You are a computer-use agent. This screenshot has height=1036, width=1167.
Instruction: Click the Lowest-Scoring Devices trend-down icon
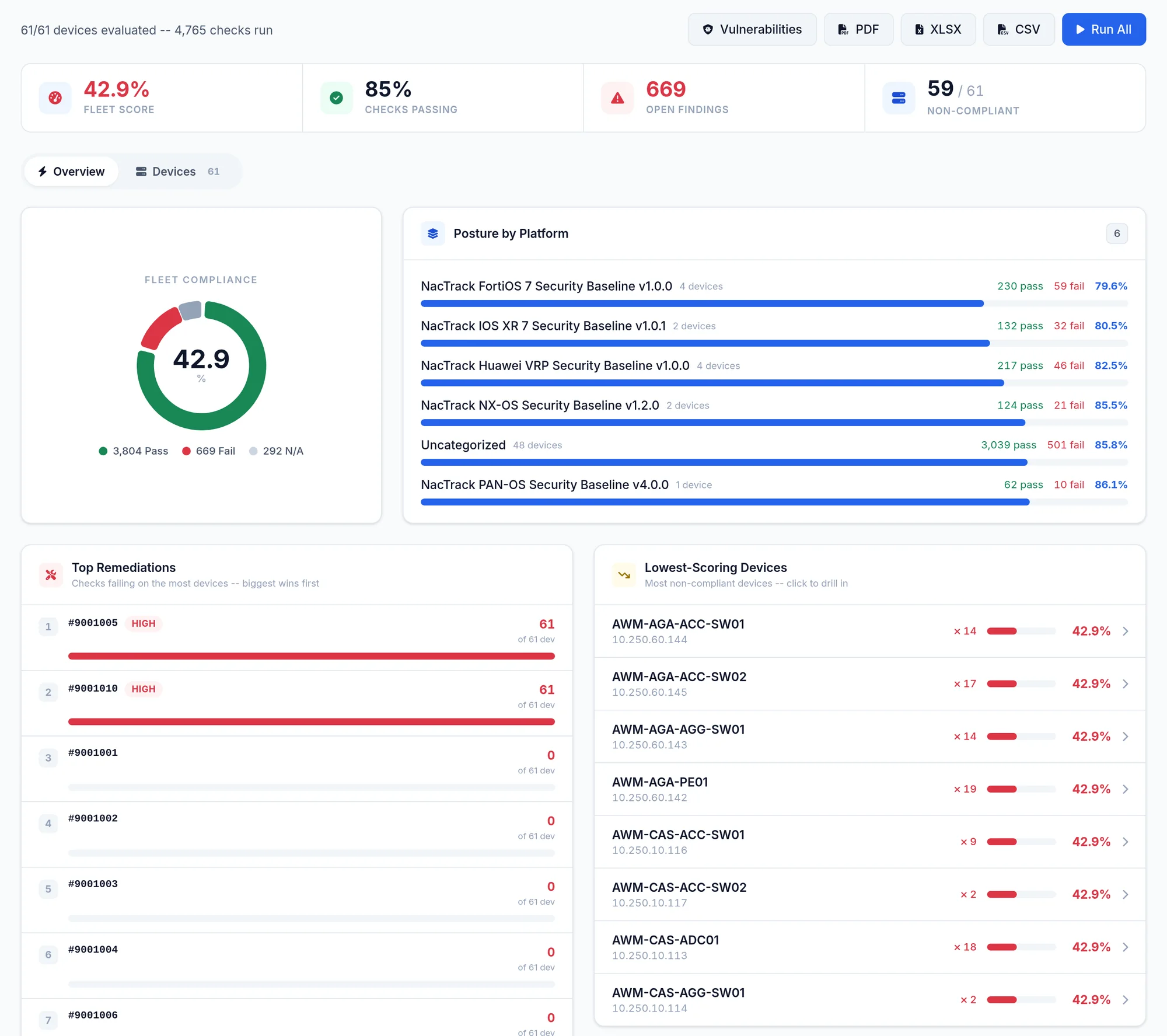[624, 575]
